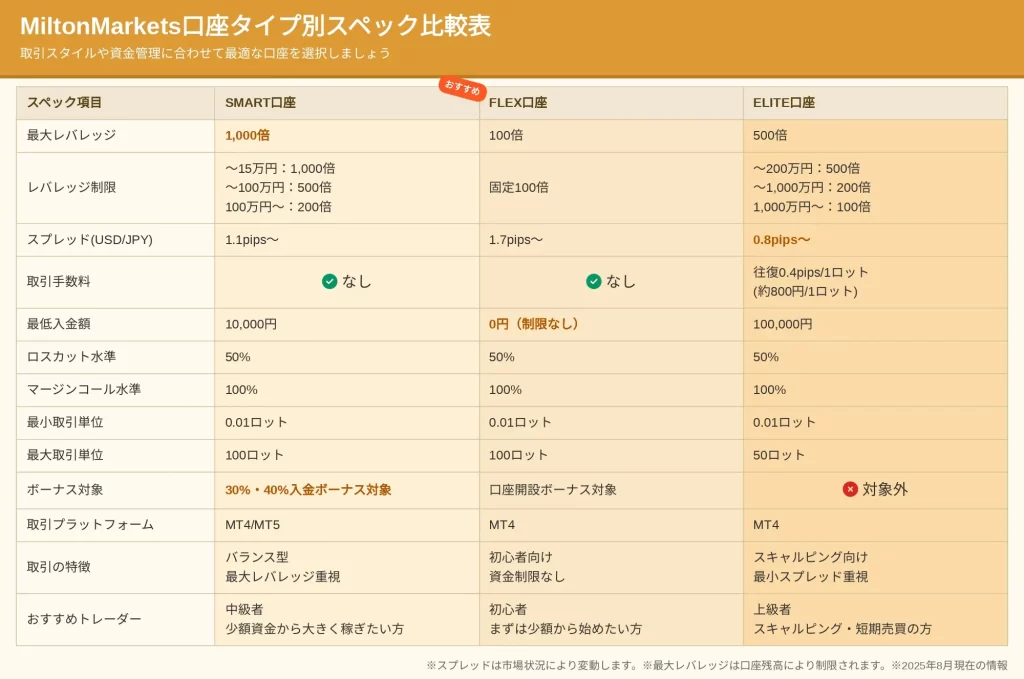Select the line 100万円～：200倍

point(278,207)
